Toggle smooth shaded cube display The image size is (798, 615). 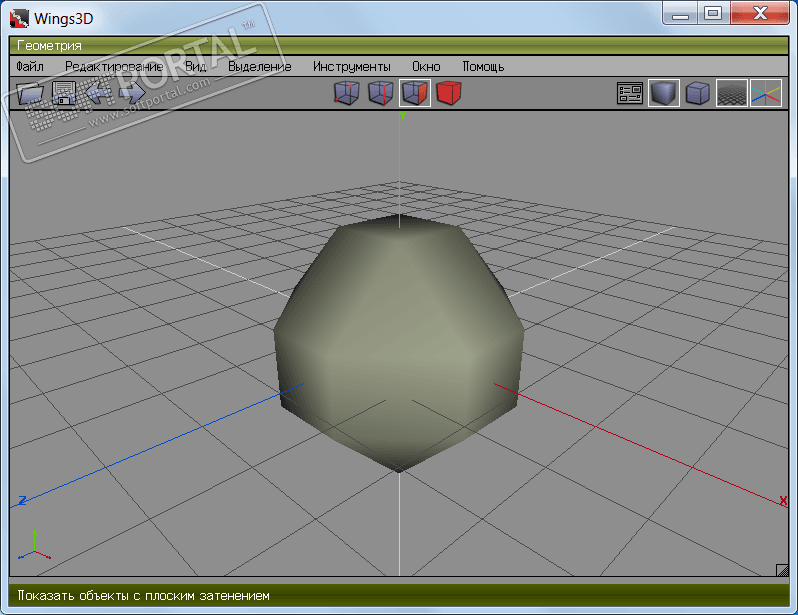[x=664, y=93]
